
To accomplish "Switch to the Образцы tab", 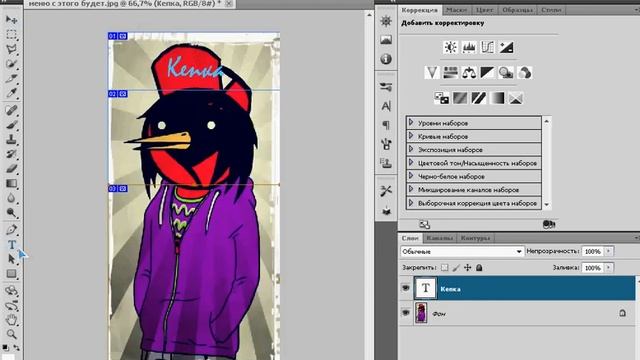I will 517,10.
